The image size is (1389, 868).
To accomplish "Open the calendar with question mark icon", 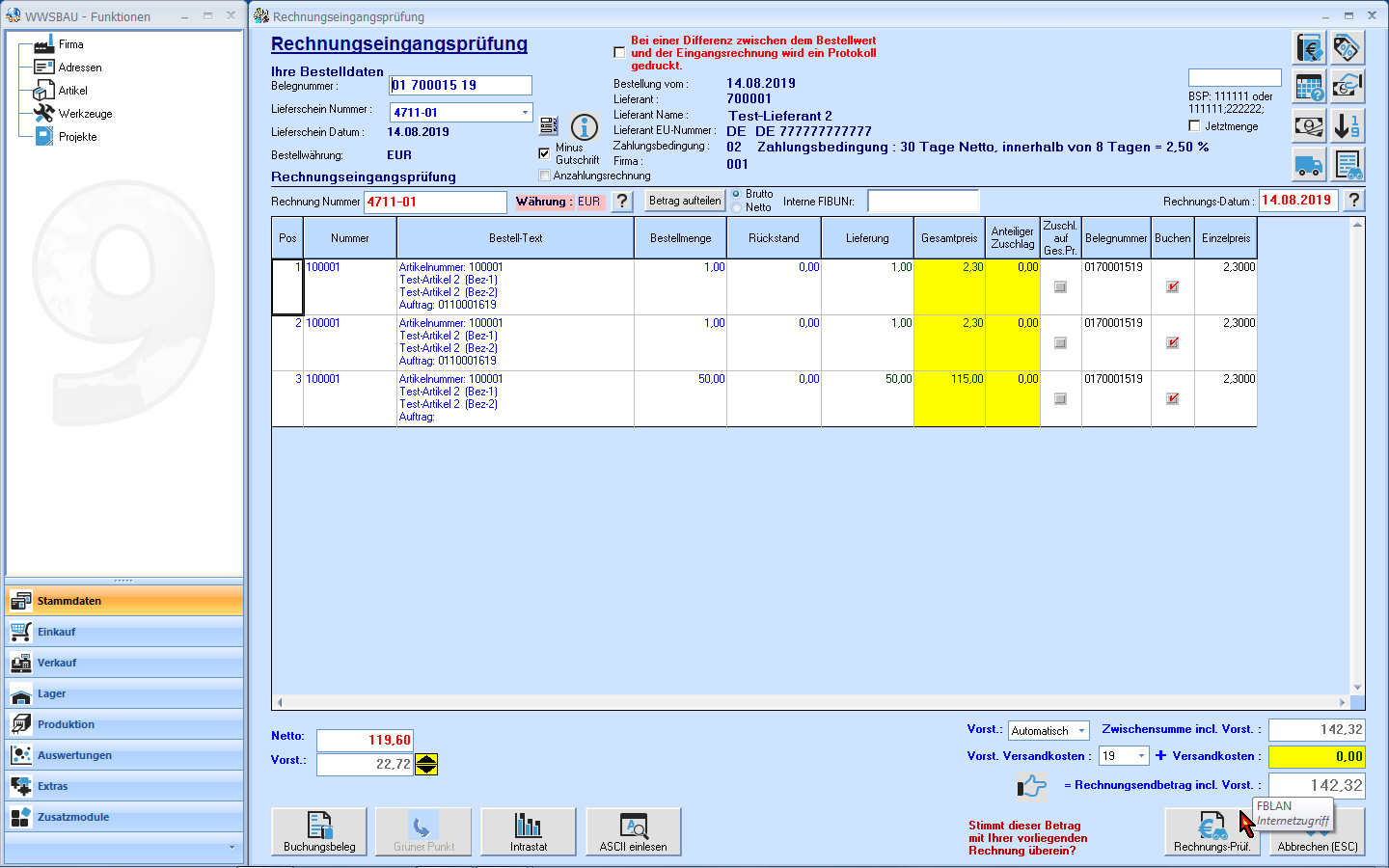I will (x=1309, y=87).
